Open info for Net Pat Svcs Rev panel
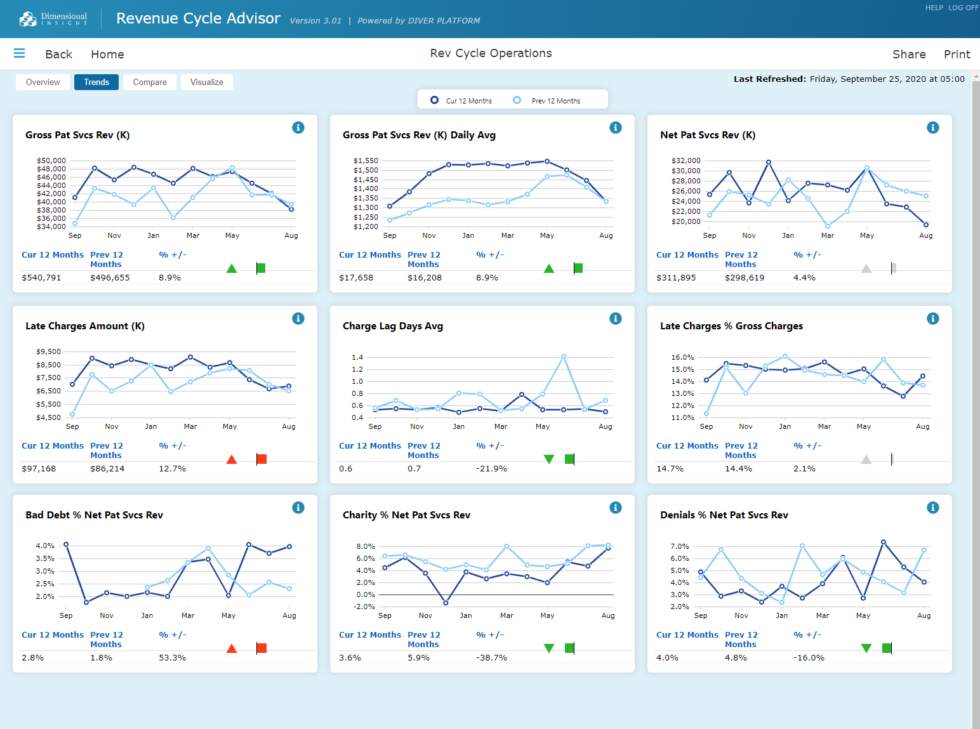This screenshot has width=980, height=729. (x=932, y=128)
